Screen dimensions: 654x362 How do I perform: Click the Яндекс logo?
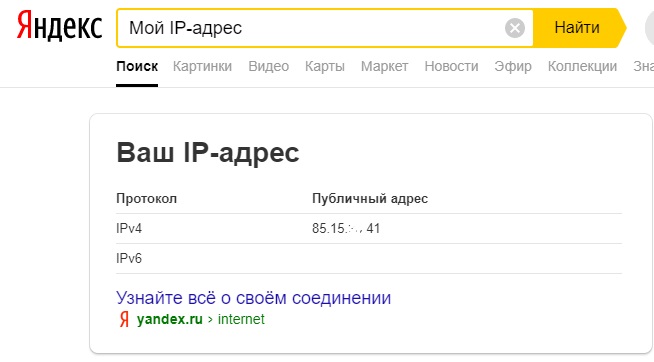59,26
